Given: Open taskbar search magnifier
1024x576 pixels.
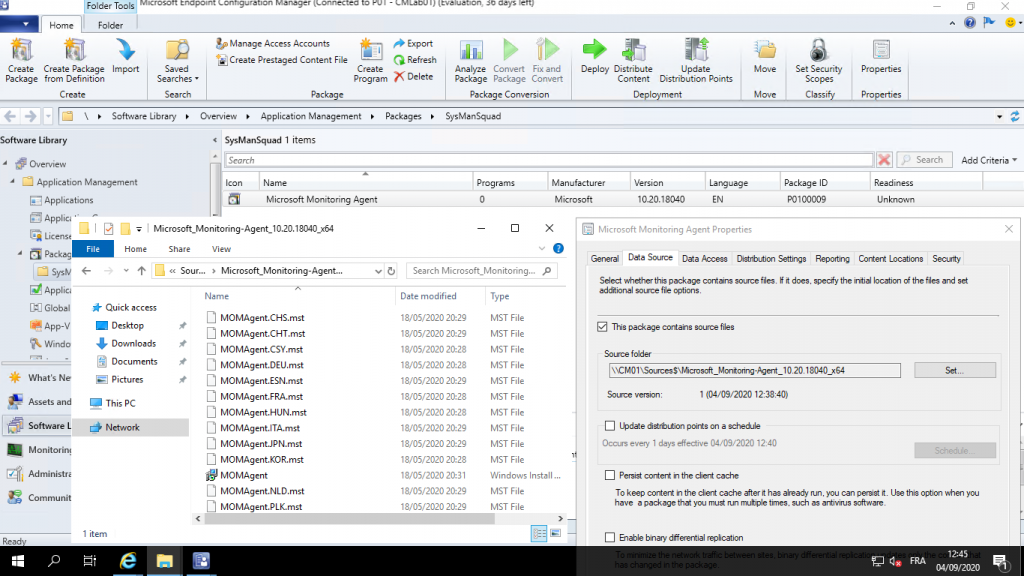Looking at the screenshot, I should [x=54, y=561].
